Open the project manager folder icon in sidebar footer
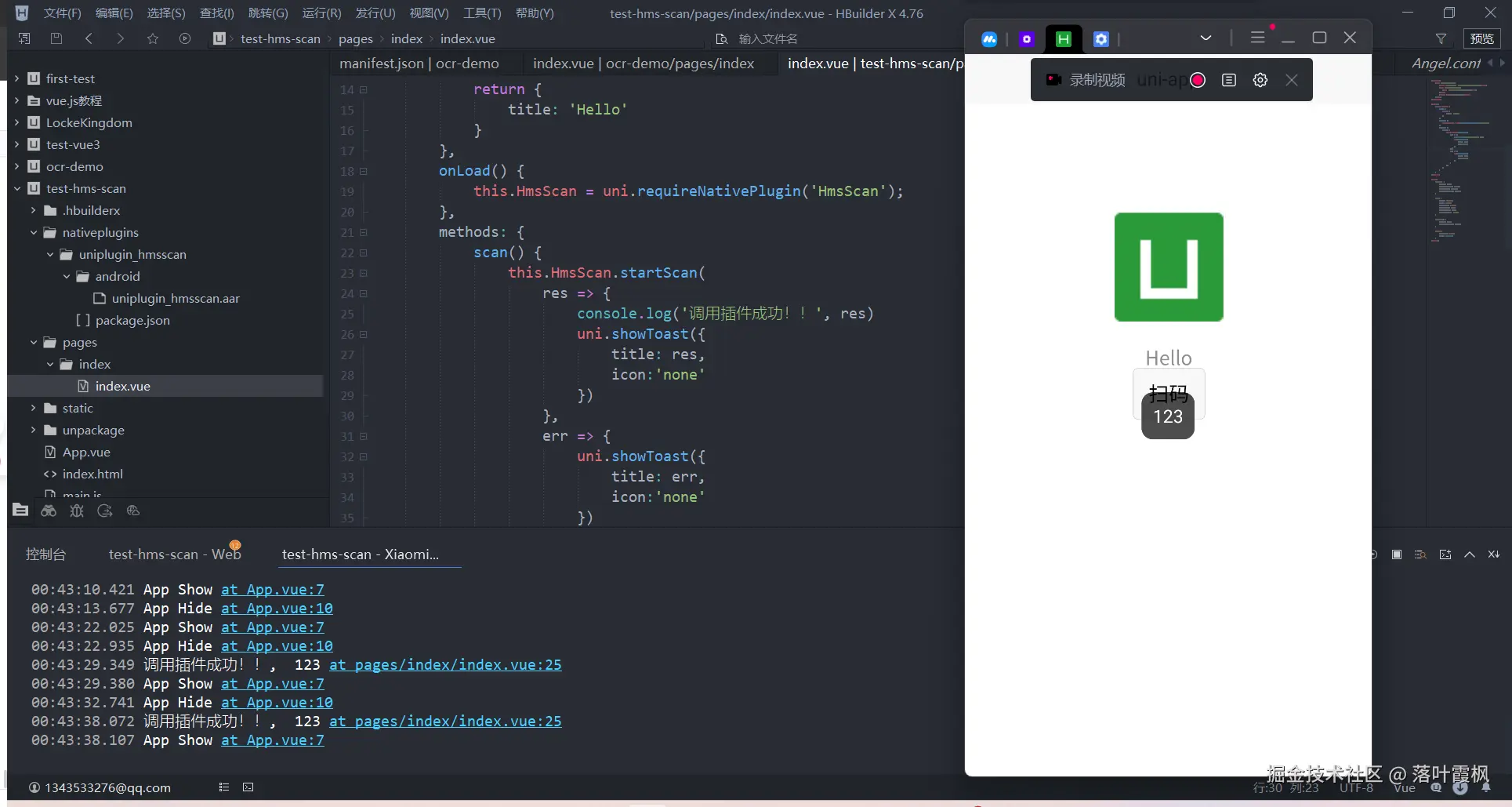 tap(21, 511)
